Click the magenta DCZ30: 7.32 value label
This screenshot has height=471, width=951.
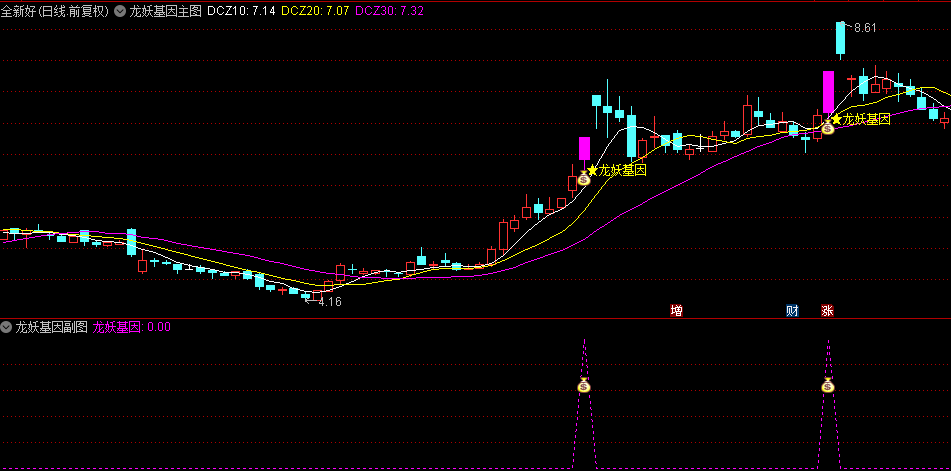click(x=389, y=11)
